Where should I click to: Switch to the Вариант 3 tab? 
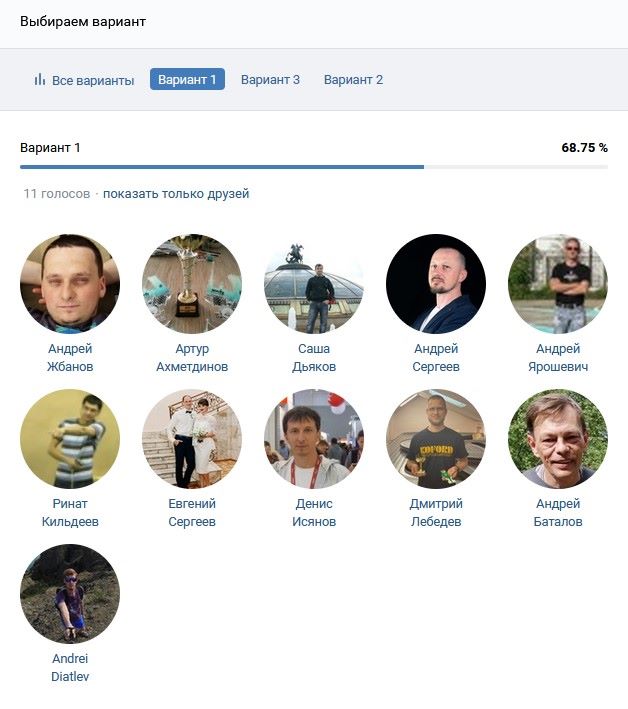[270, 80]
